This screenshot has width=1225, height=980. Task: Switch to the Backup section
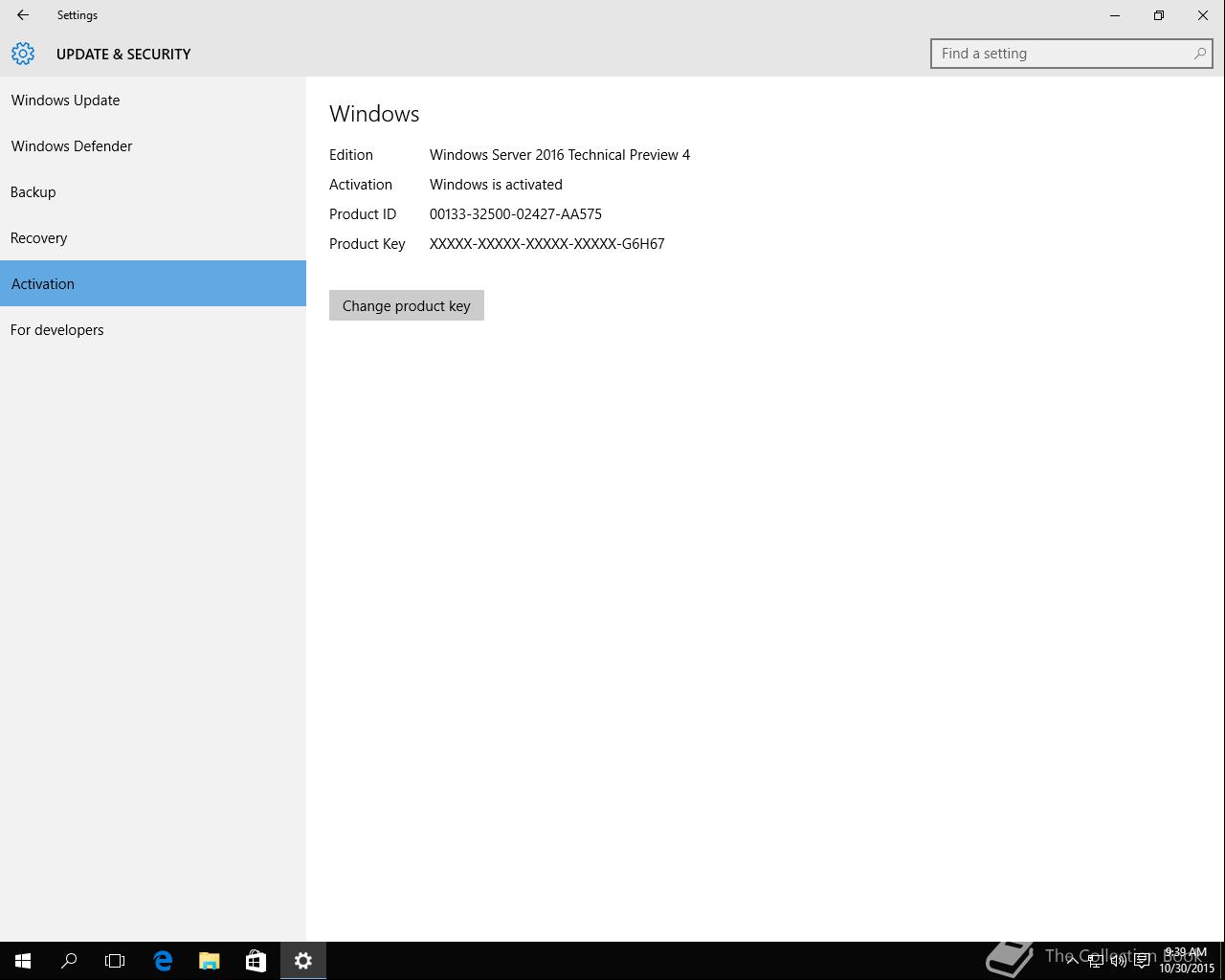coord(153,191)
